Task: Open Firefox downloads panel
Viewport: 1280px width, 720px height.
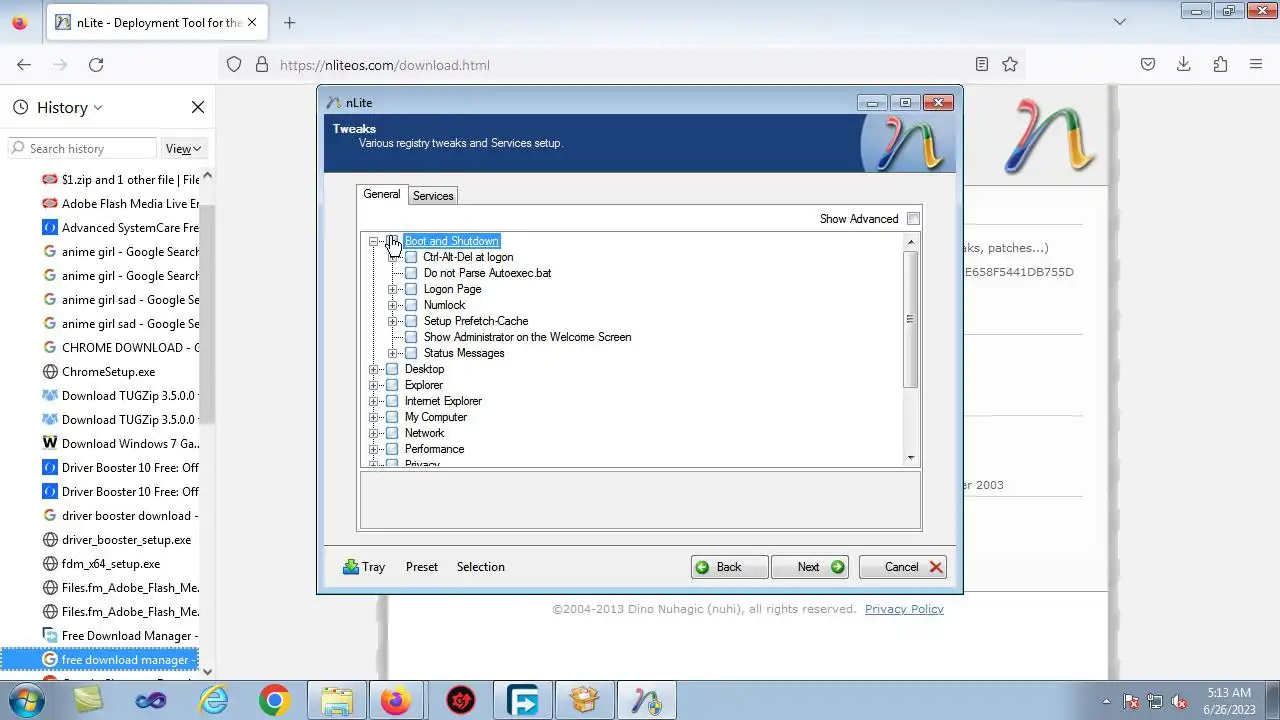Action: 1184,64
